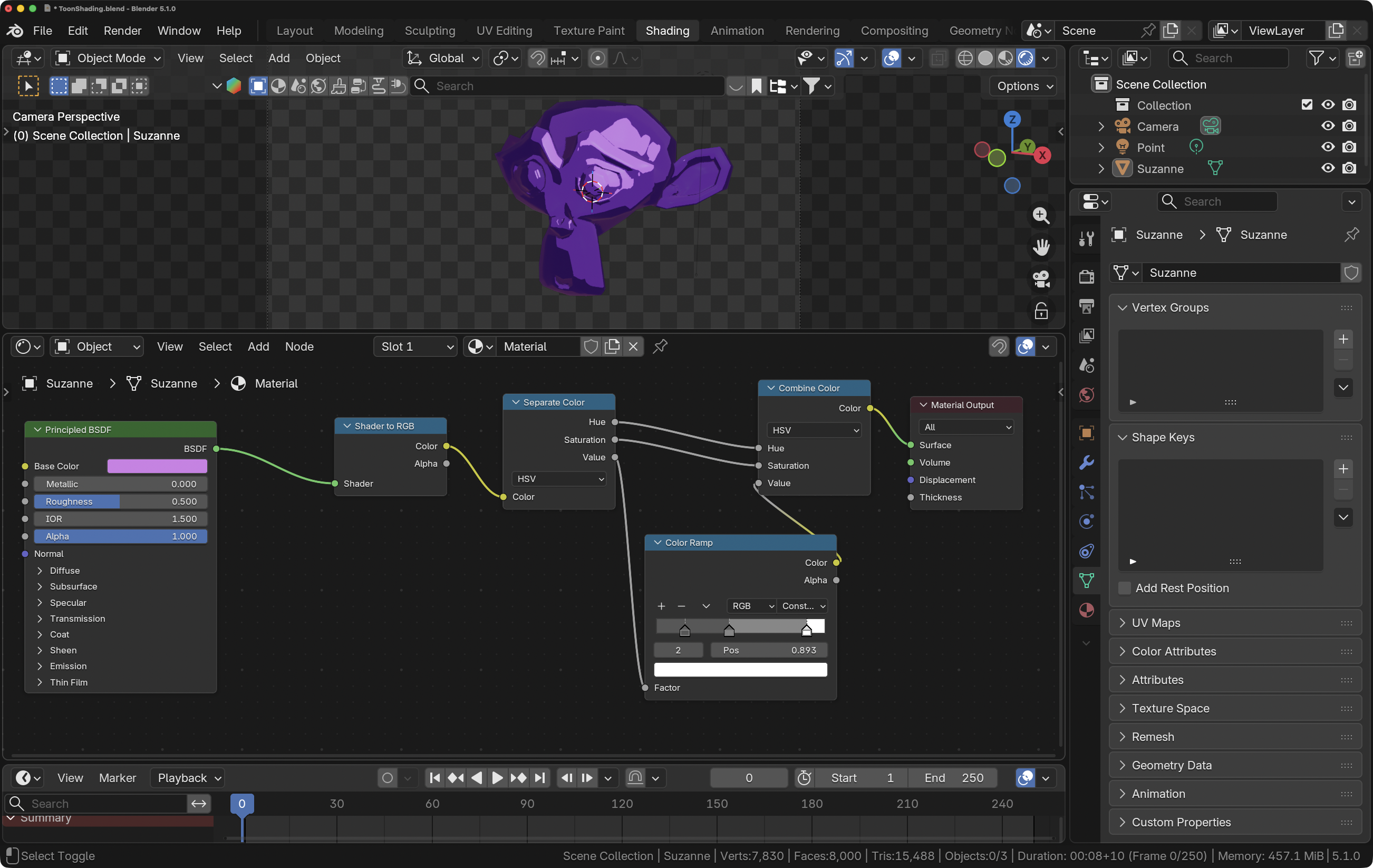Viewport: 1373px width, 868px height.
Task: Add a color stop in Color Ramp
Action: pos(661,606)
